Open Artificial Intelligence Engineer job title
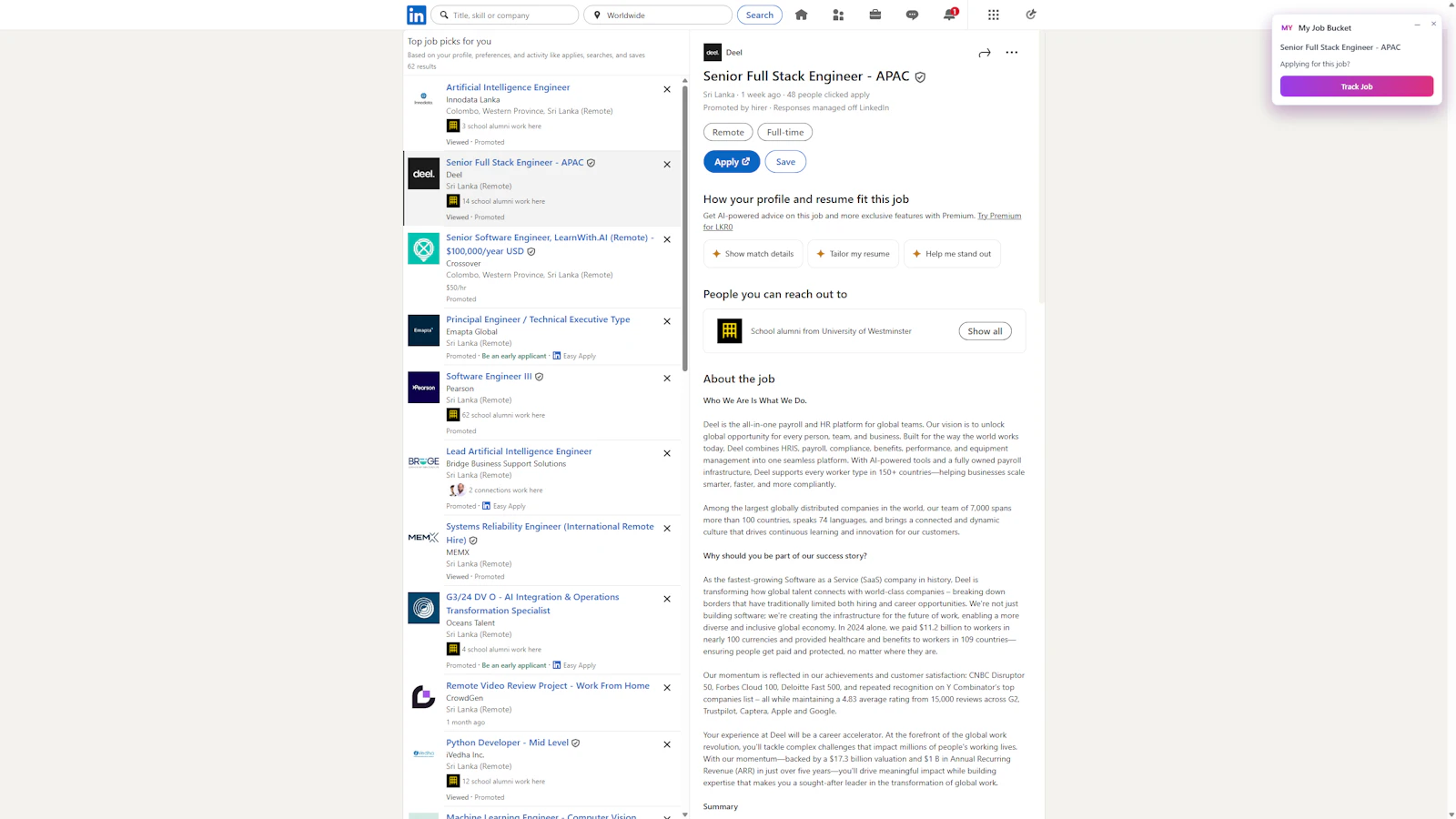The height and width of the screenshot is (819, 1456). (x=508, y=87)
